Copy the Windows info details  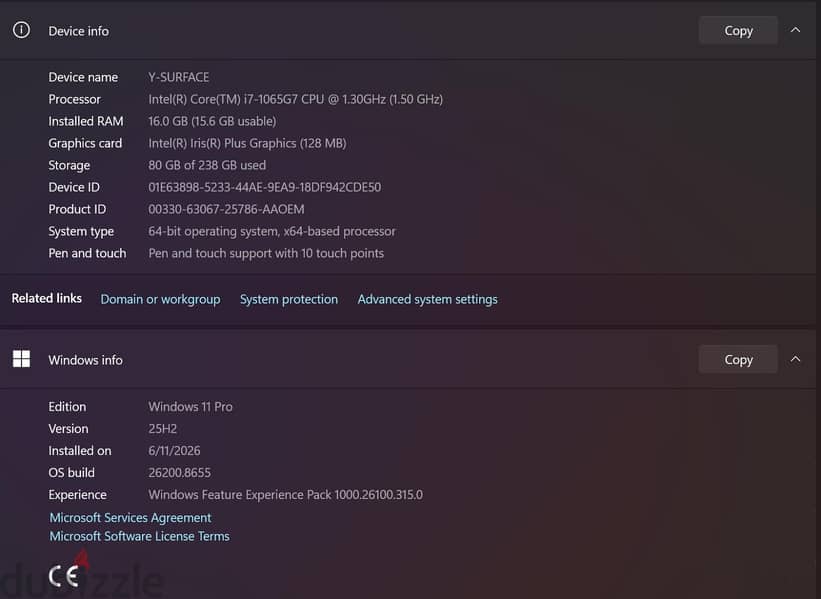pyautogui.click(x=738, y=359)
